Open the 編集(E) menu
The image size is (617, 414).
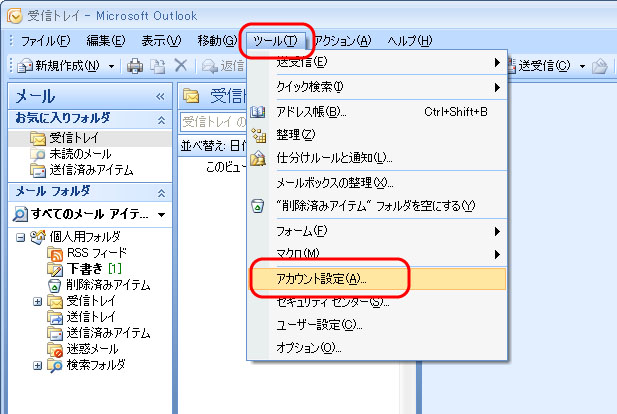[x=105, y=41]
